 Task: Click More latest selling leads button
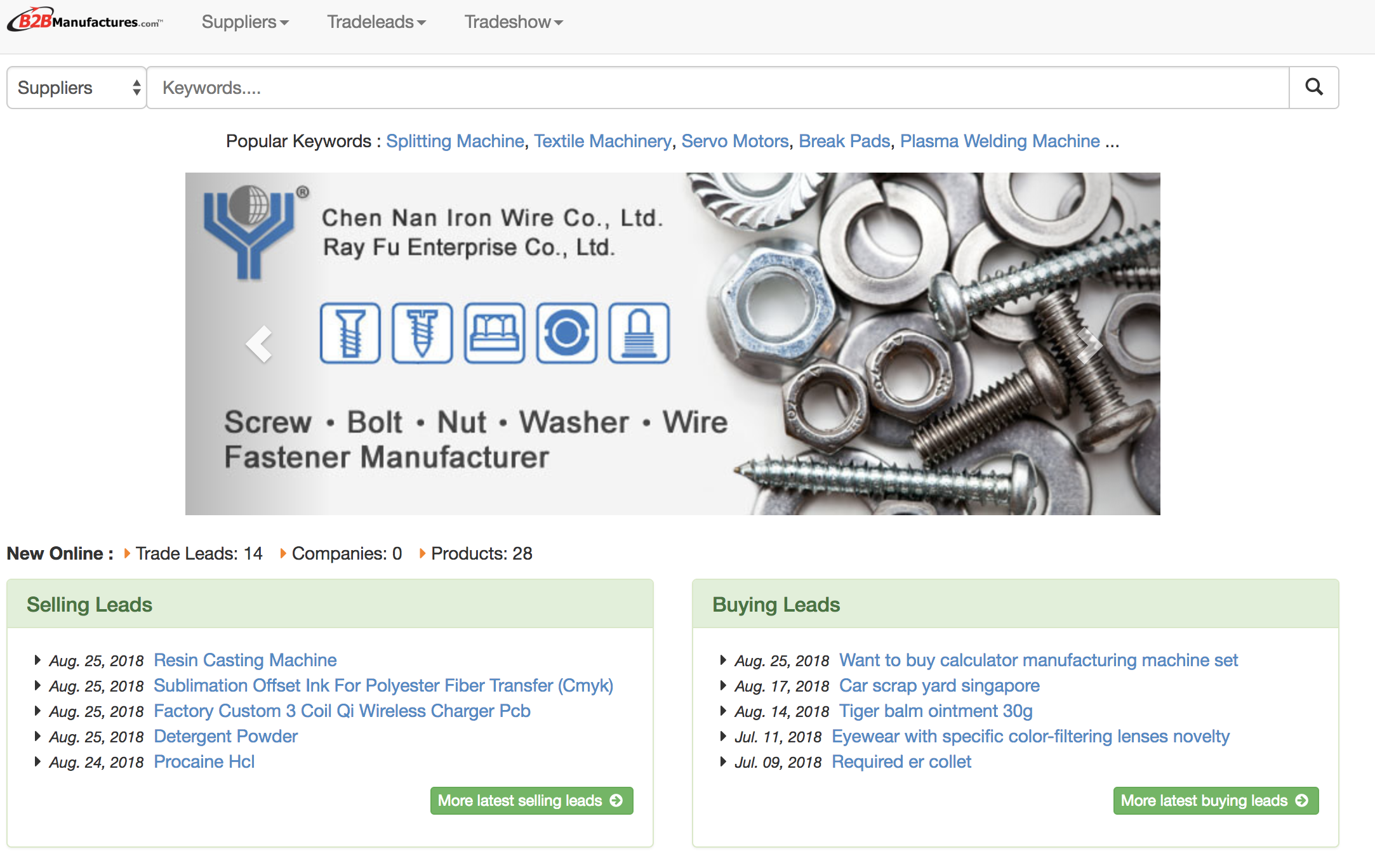[531, 801]
